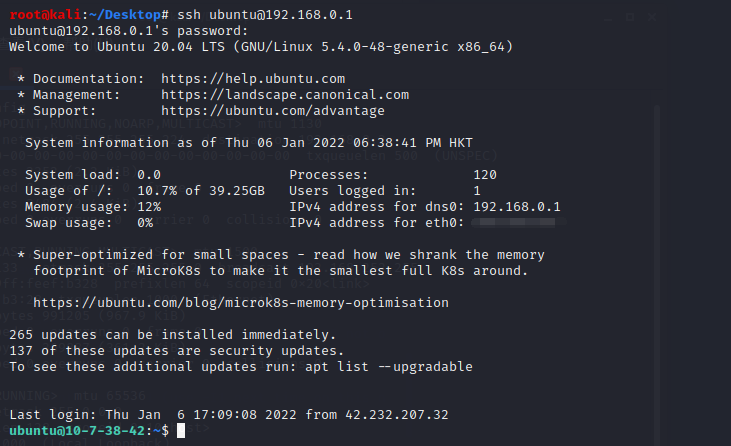Click the apt list --upgradable command text
The image size is (731, 446).
click(x=389, y=367)
